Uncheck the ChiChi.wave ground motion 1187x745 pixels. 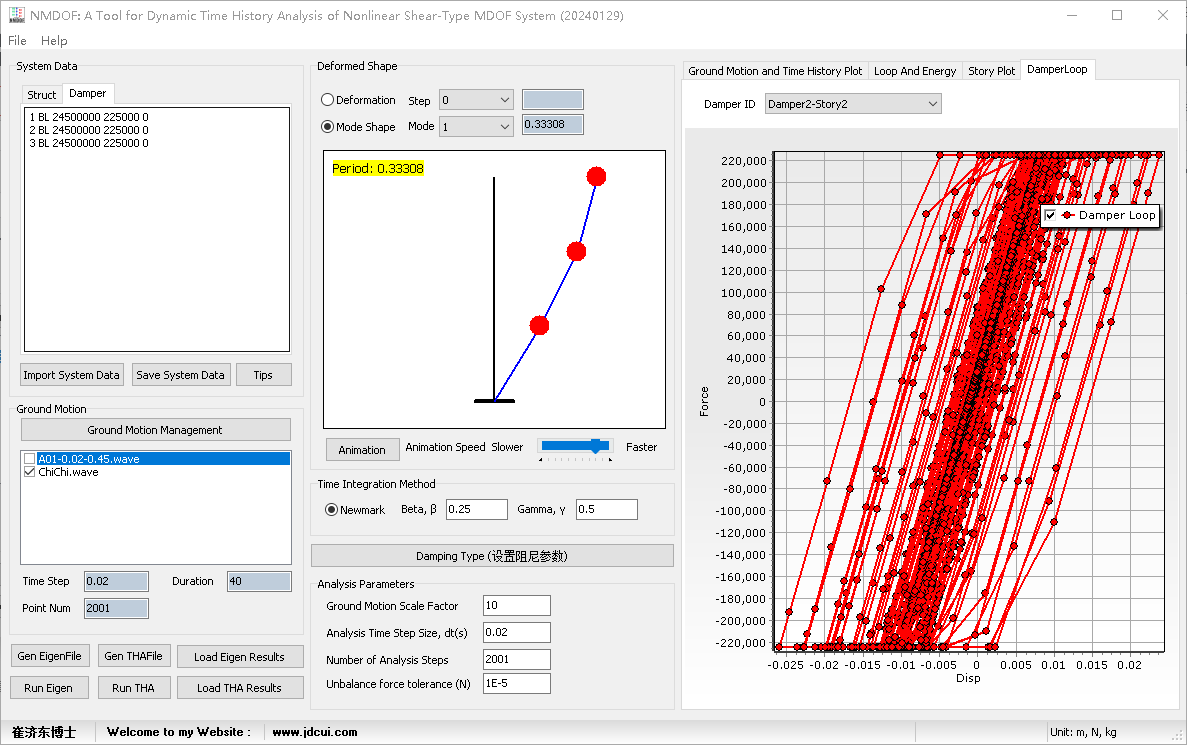[x=30, y=472]
